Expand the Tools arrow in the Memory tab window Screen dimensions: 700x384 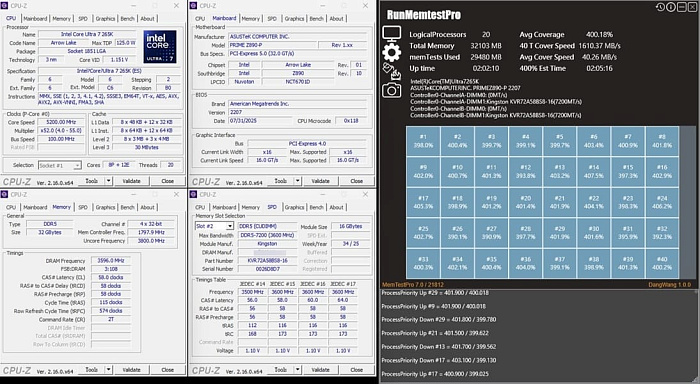coord(108,370)
